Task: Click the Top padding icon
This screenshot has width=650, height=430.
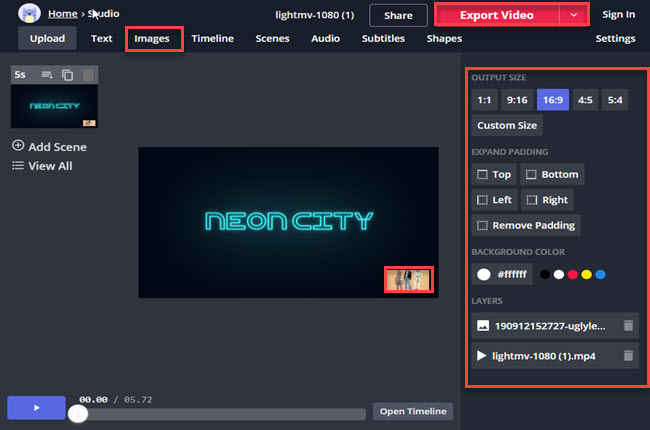Action: [482, 175]
